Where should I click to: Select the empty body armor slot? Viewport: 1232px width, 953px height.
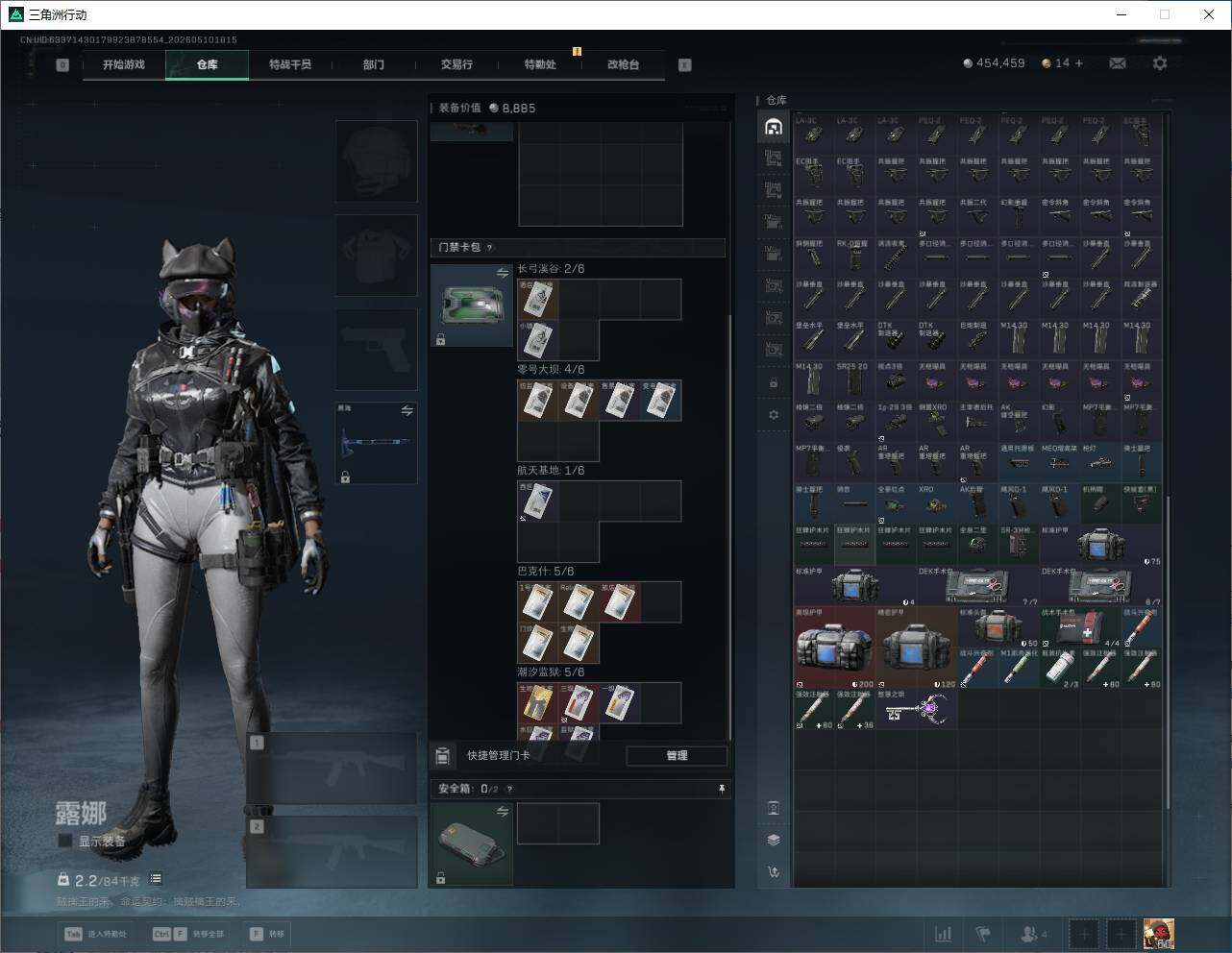click(376, 256)
